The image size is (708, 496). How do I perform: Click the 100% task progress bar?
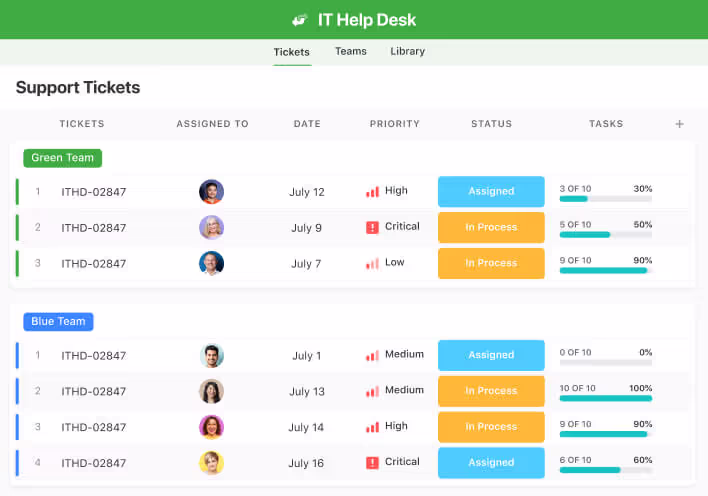pyautogui.click(x=605, y=398)
